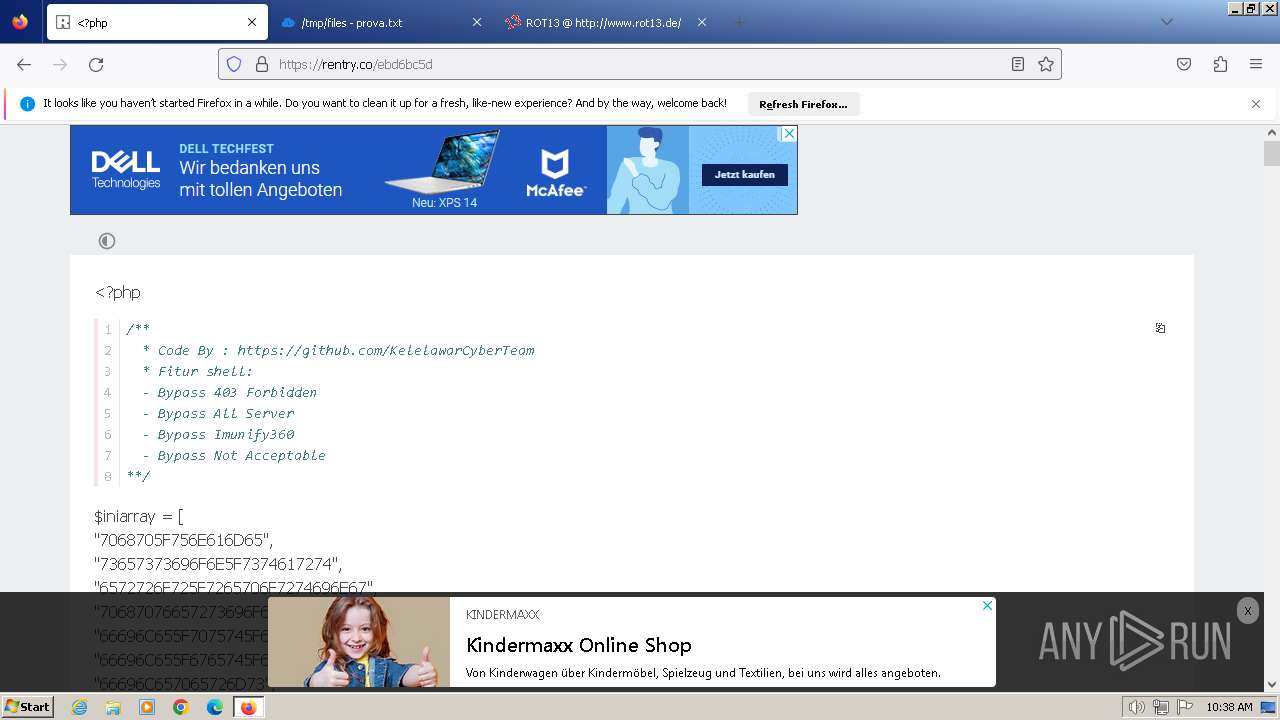
Task: Open Action Center flag icon
Action: tap(1185, 707)
